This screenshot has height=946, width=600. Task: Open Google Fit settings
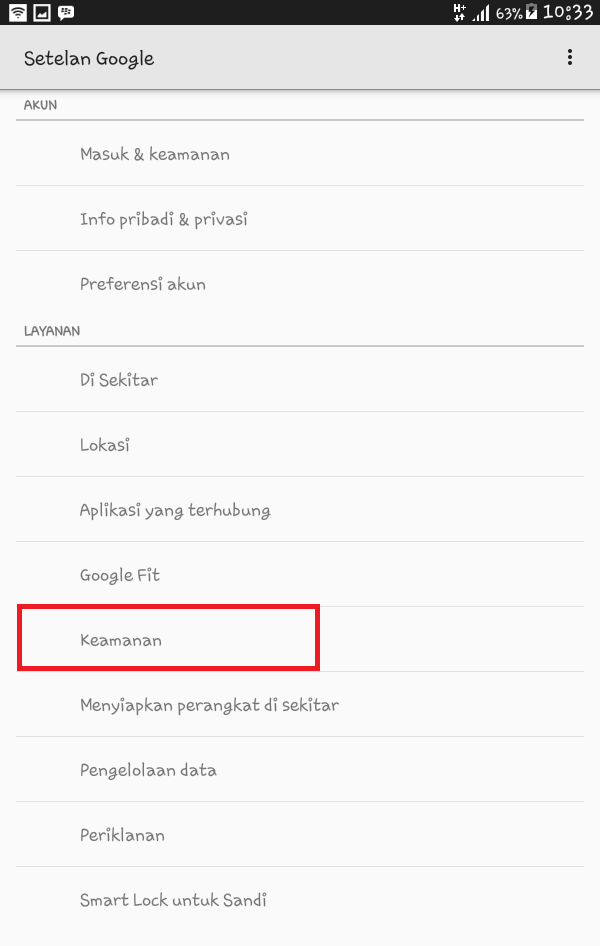coord(120,575)
